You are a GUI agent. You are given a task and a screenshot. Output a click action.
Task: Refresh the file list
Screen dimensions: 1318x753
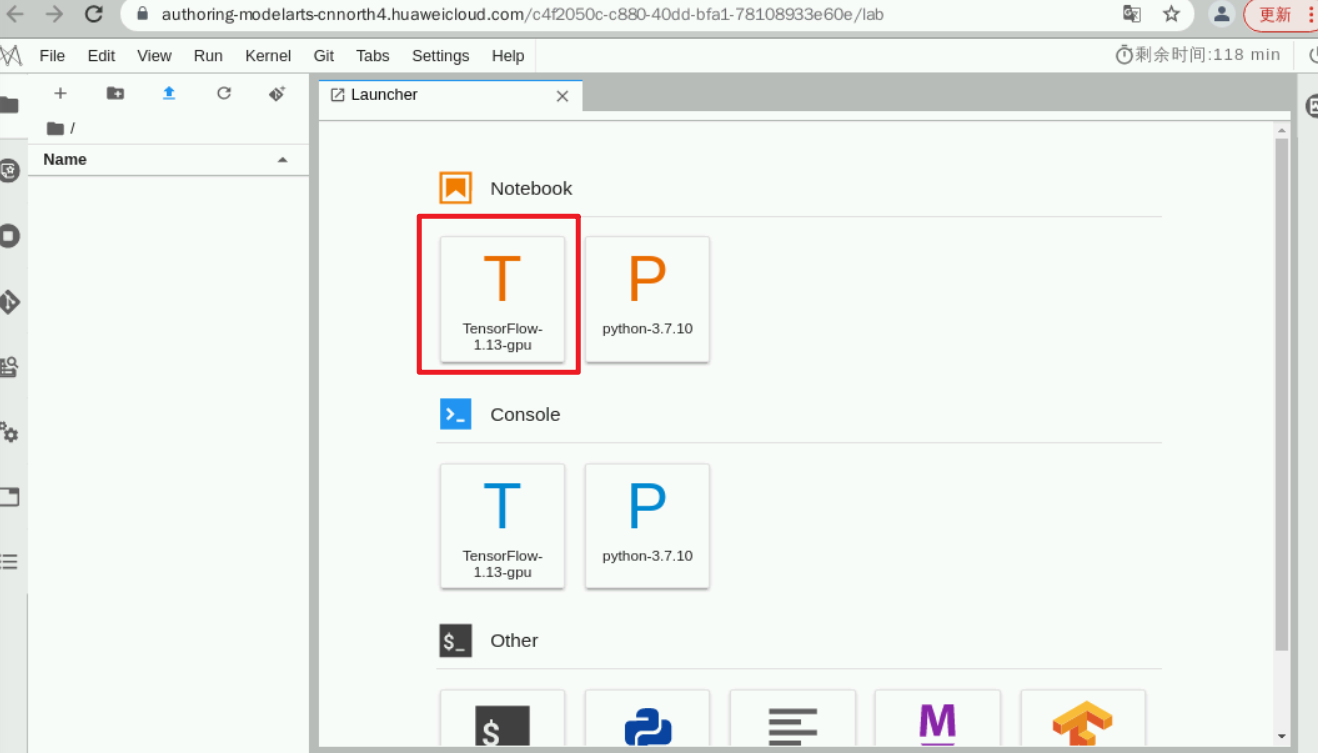tap(224, 93)
